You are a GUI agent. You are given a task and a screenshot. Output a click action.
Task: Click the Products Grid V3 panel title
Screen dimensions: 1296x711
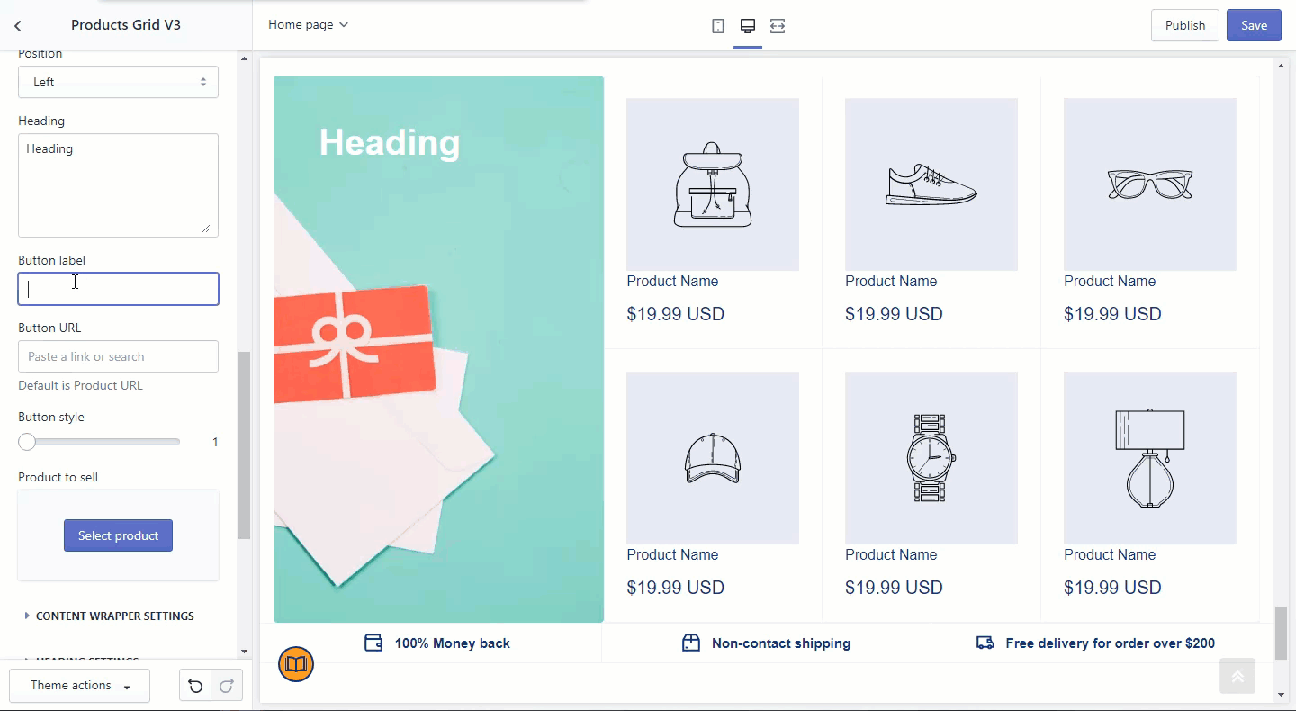click(126, 26)
